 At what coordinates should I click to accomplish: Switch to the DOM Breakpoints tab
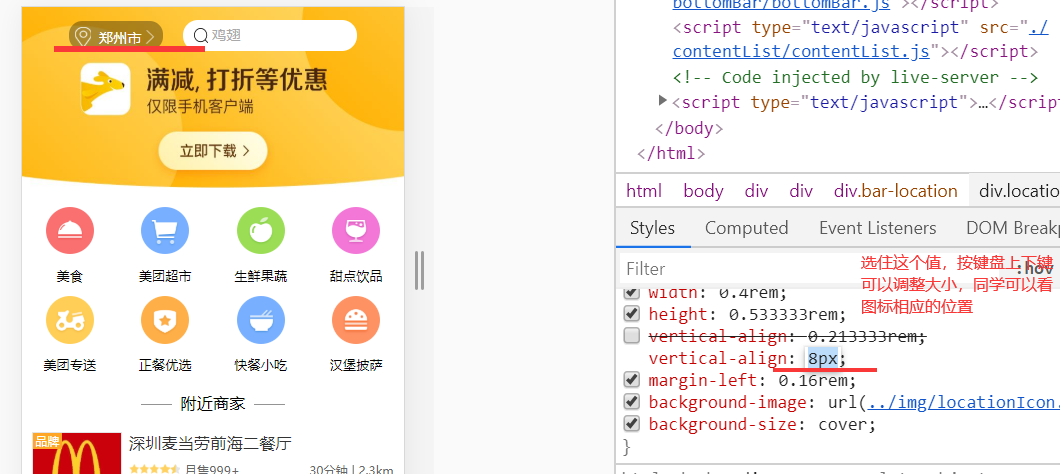coord(1013,228)
